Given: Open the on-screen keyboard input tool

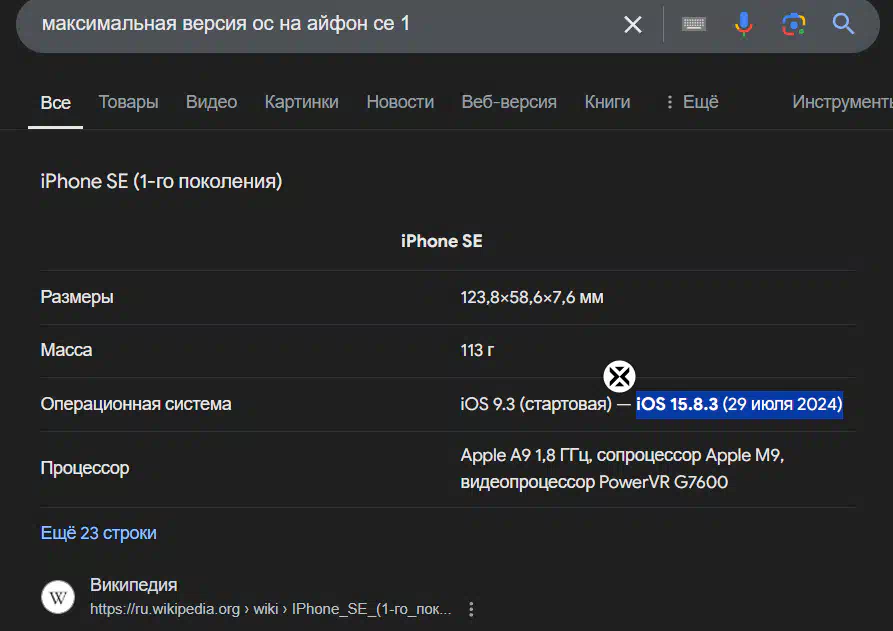Looking at the screenshot, I should (694, 24).
